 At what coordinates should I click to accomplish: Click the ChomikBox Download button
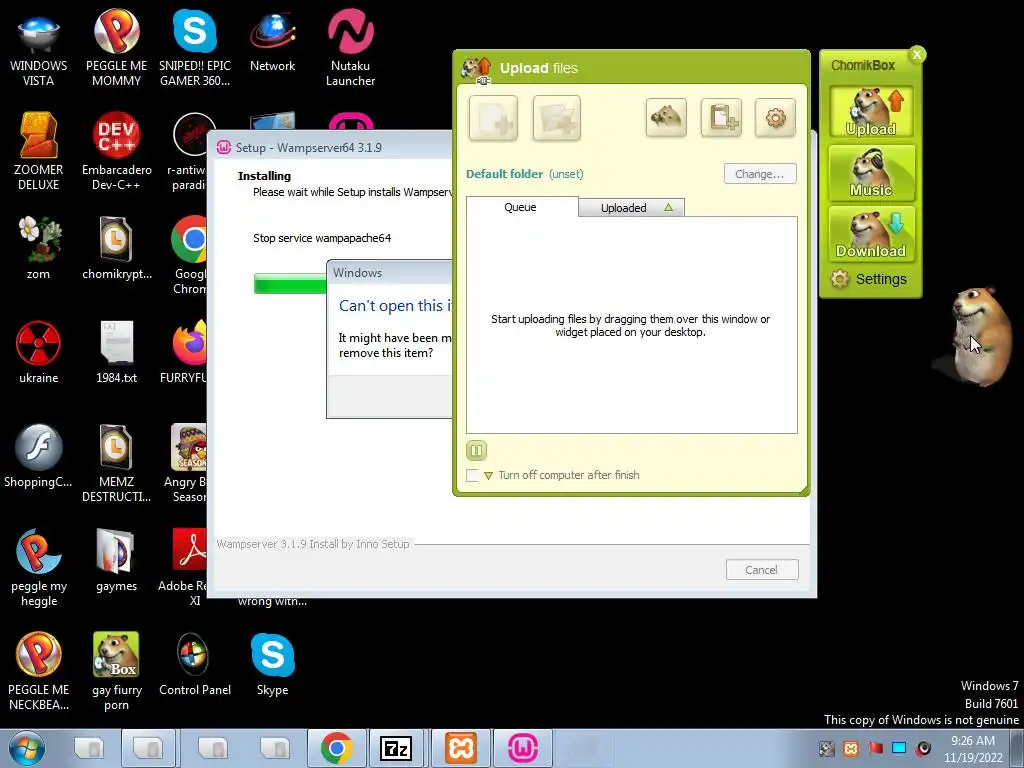(871, 234)
